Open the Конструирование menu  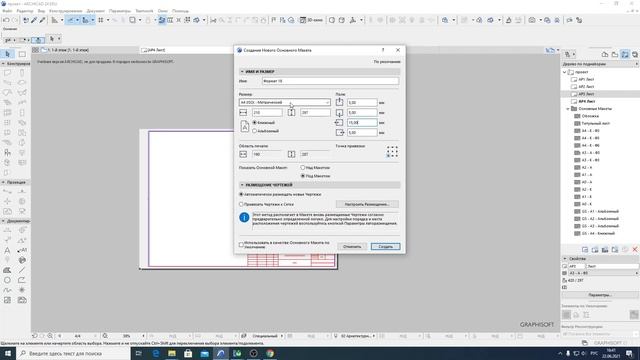pyautogui.click(x=65, y=11)
